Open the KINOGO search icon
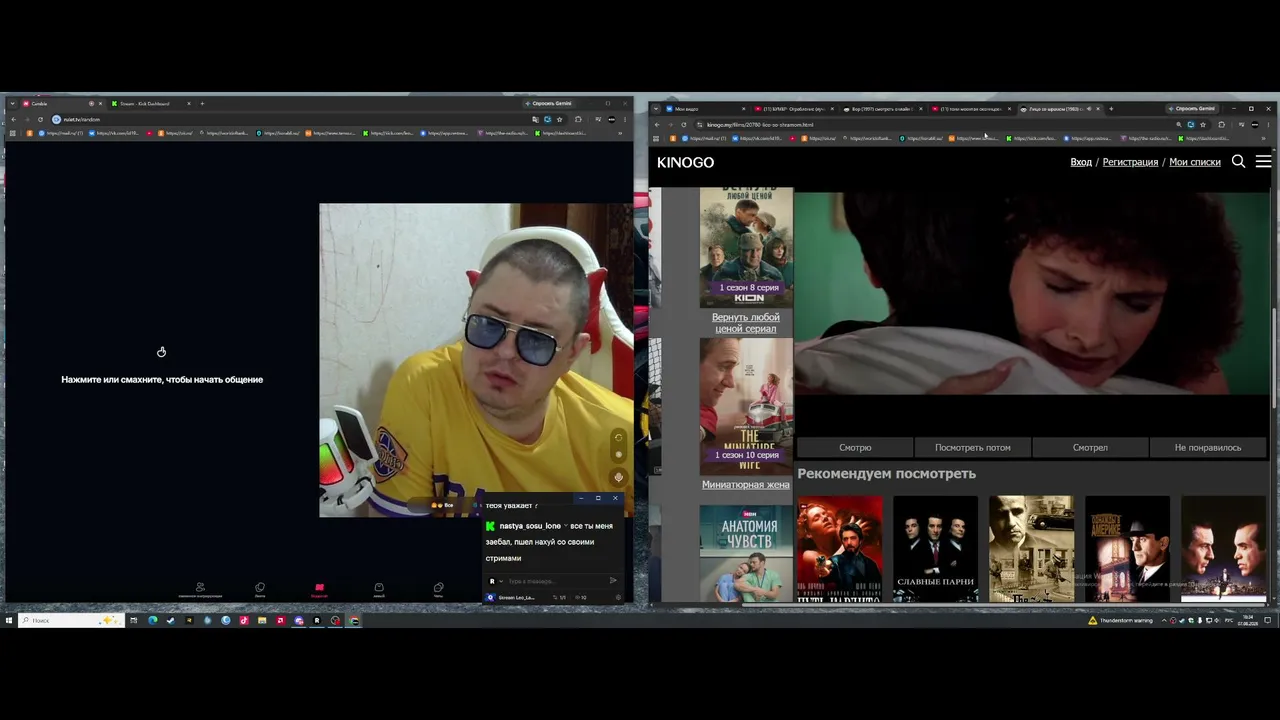1280x720 pixels. tap(1238, 161)
